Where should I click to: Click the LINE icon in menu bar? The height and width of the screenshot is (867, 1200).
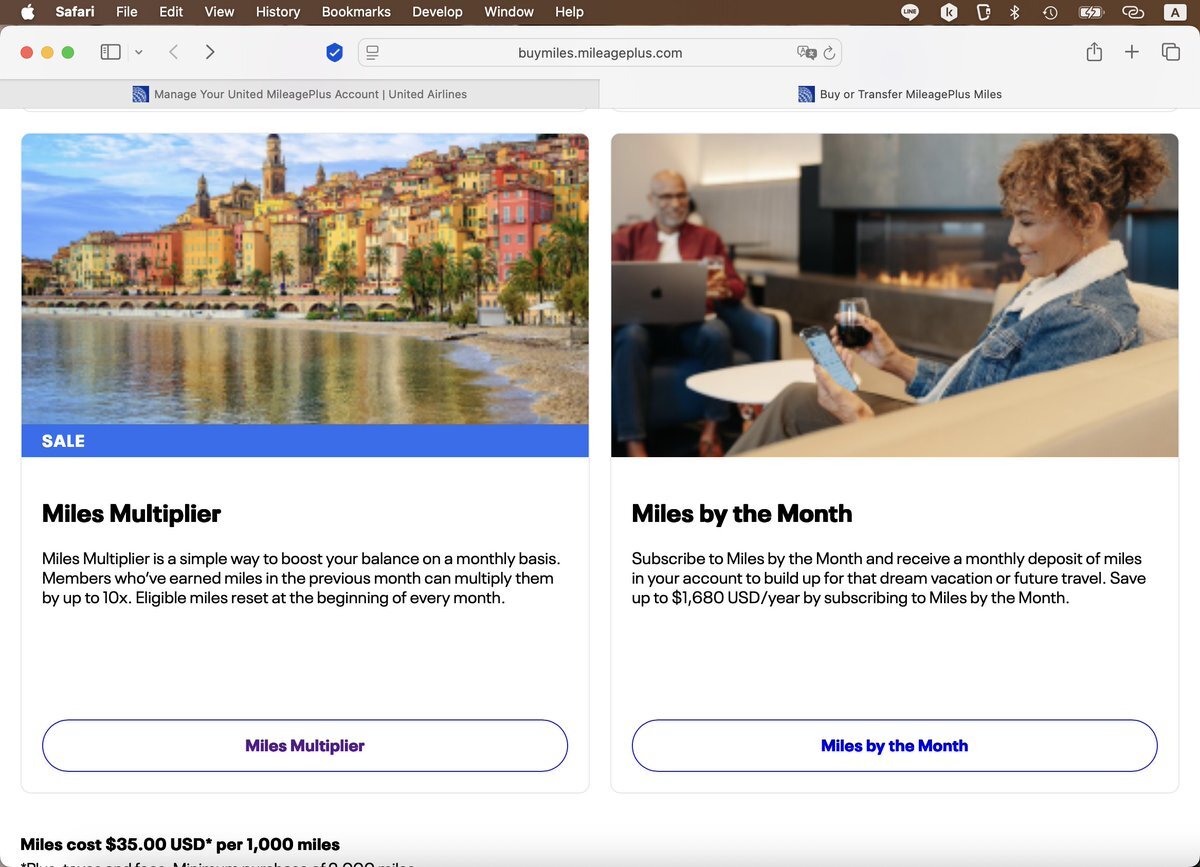click(x=910, y=12)
